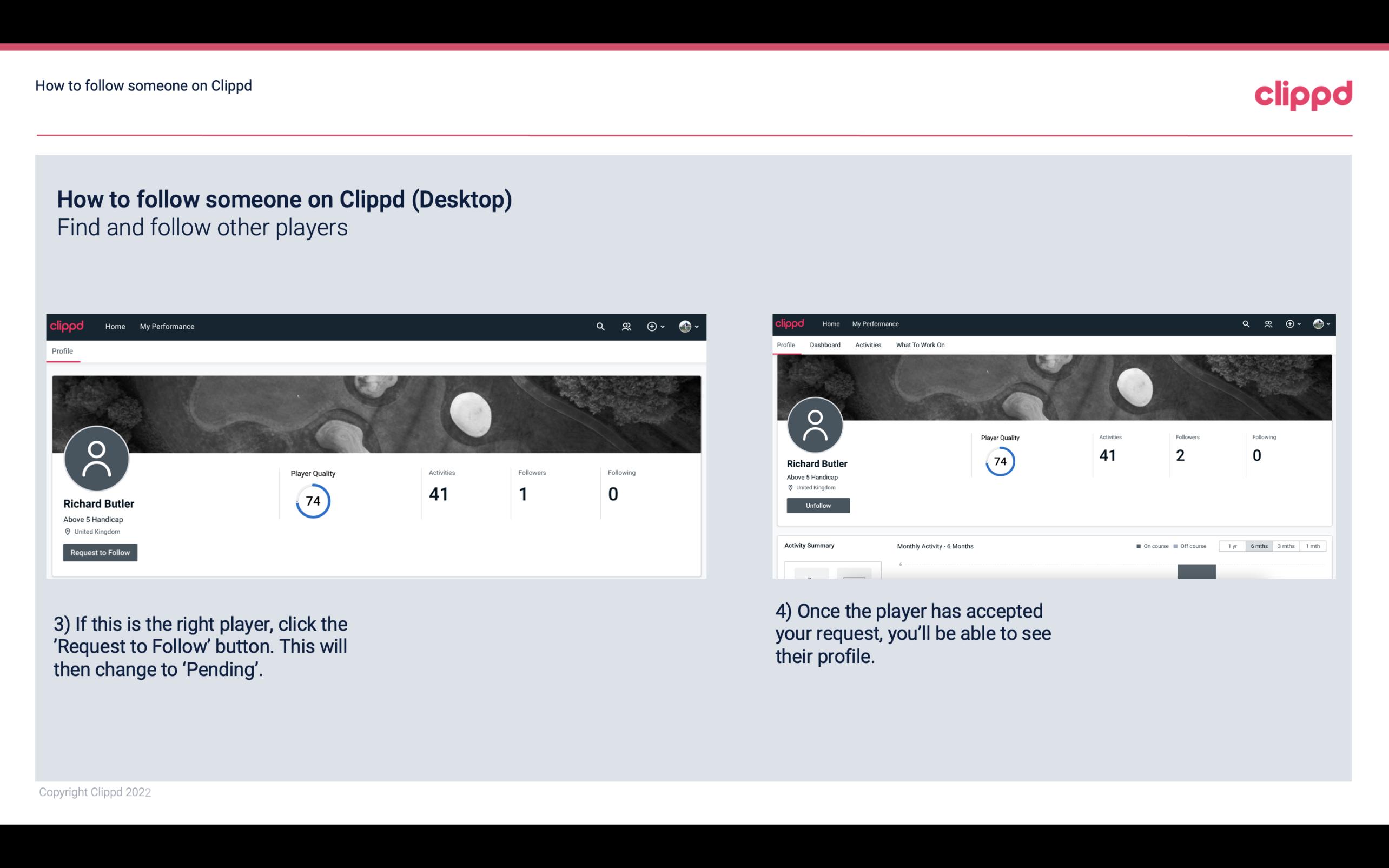1389x868 pixels.
Task: Expand the 'Activities' tab on right profile
Action: point(867,345)
